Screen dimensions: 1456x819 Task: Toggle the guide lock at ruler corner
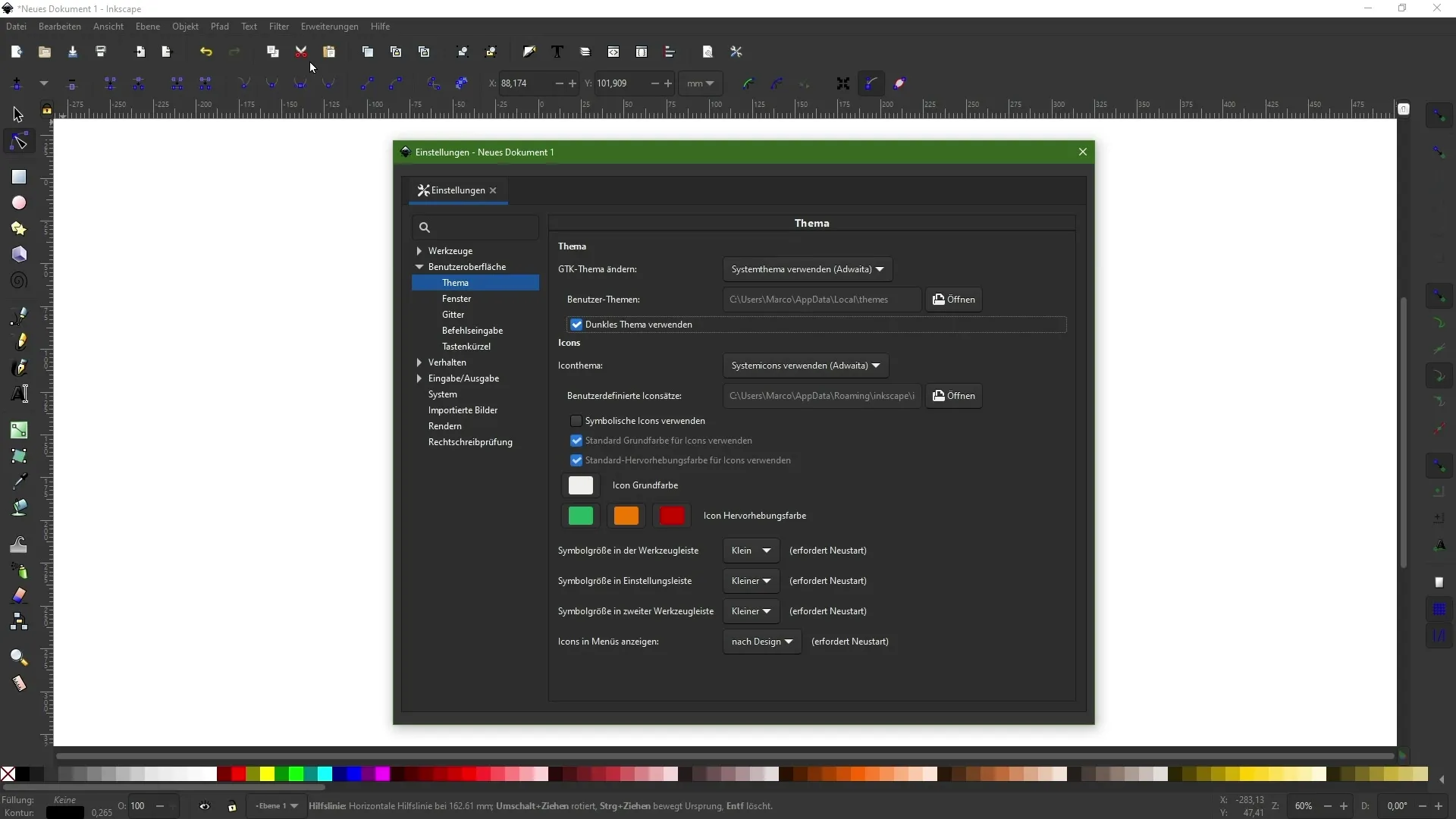coord(47,110)
